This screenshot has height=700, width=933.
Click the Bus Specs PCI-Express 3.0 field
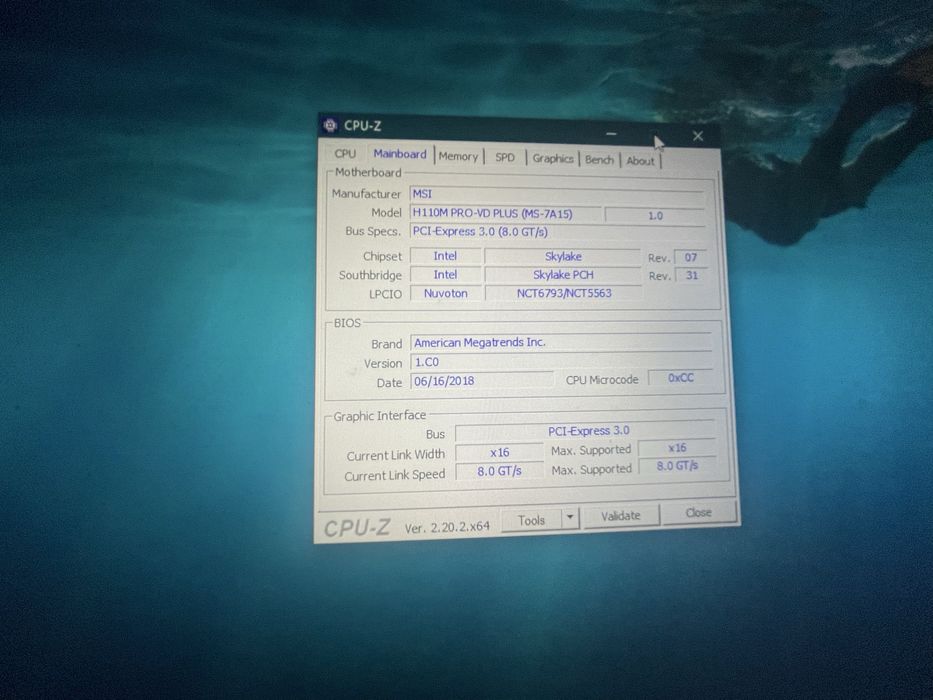pos(558,232)
